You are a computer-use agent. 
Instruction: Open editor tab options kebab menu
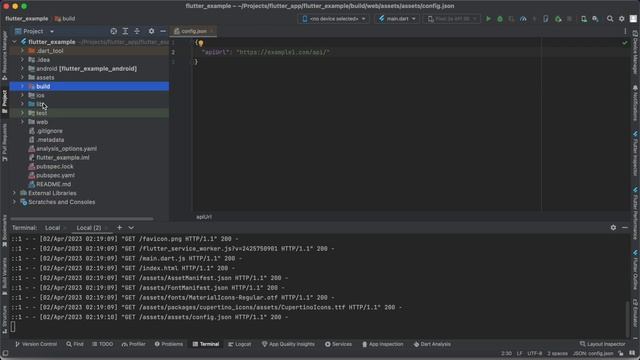(x=625, y=31)
